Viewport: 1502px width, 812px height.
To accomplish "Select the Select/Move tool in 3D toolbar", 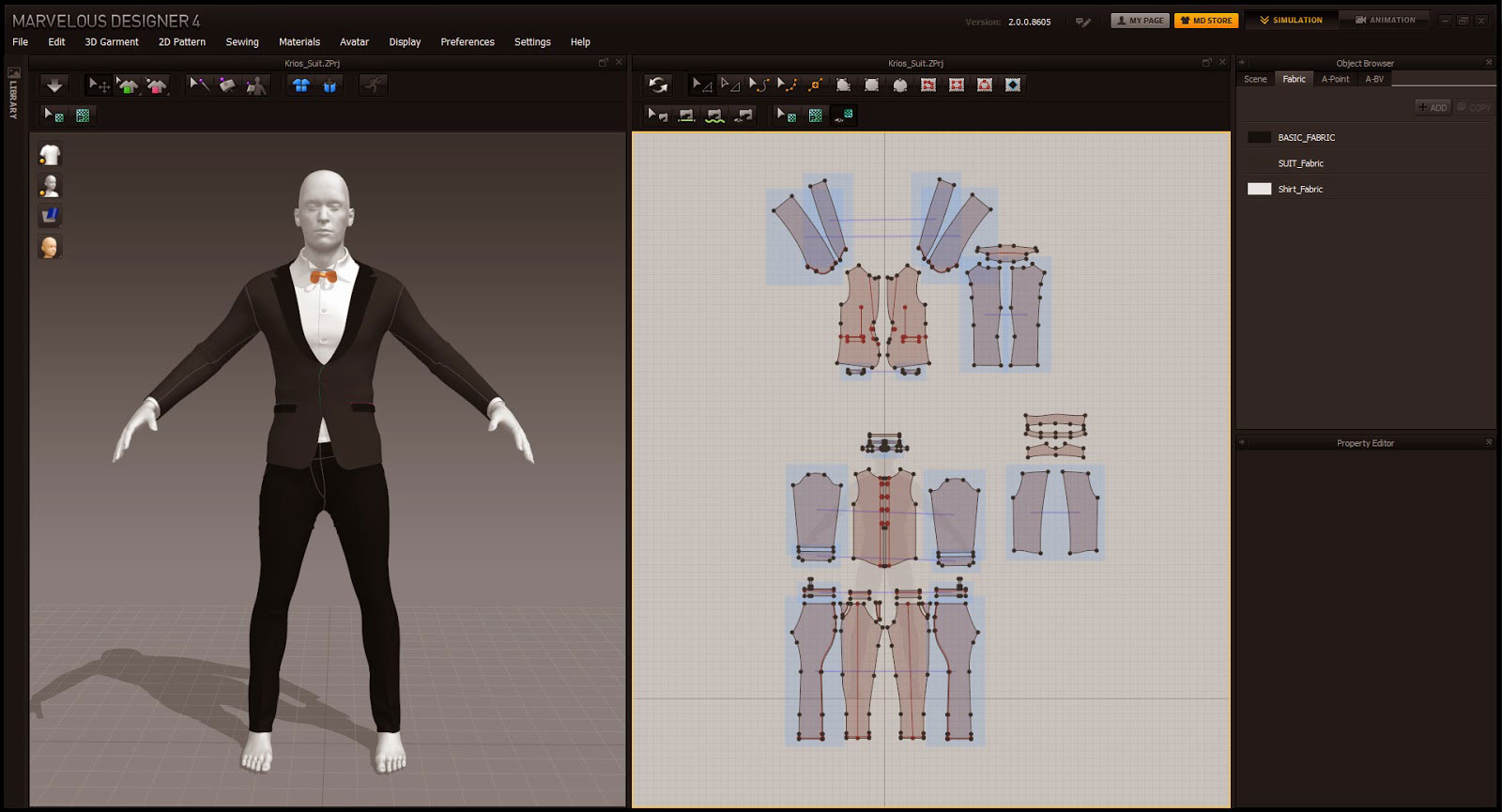I will click(x=99, y=85).
